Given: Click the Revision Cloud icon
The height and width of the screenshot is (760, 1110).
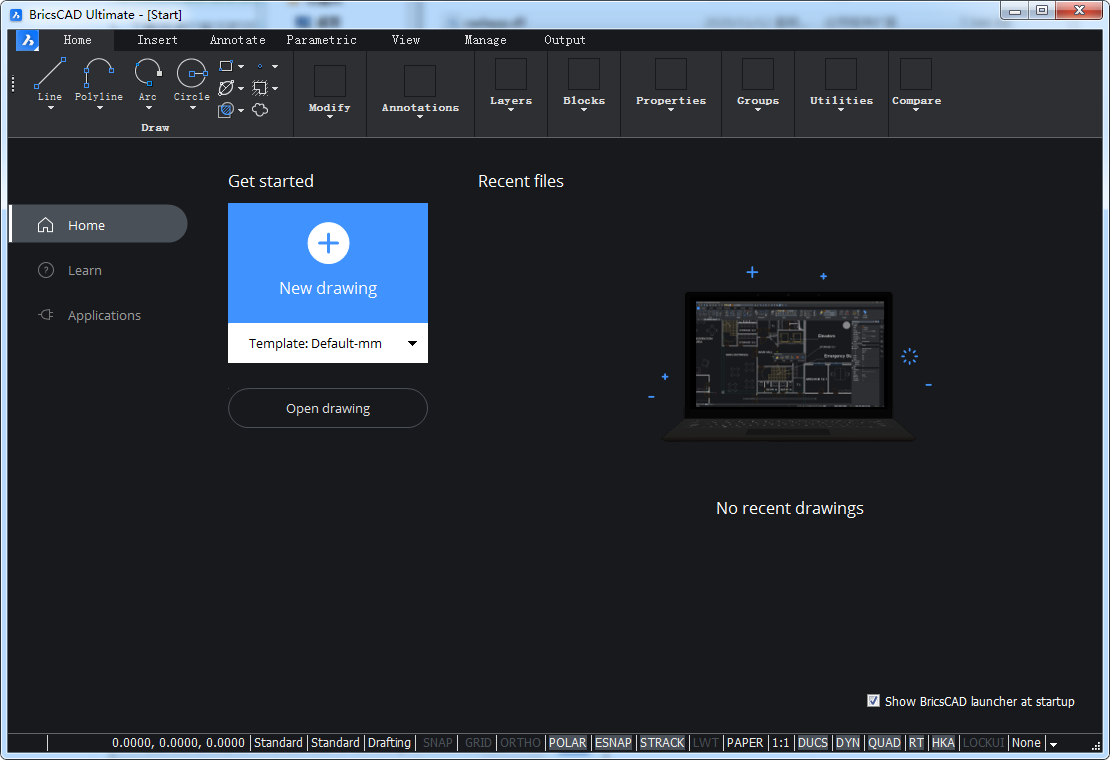Looking at the screenshot, I should 260,110.
